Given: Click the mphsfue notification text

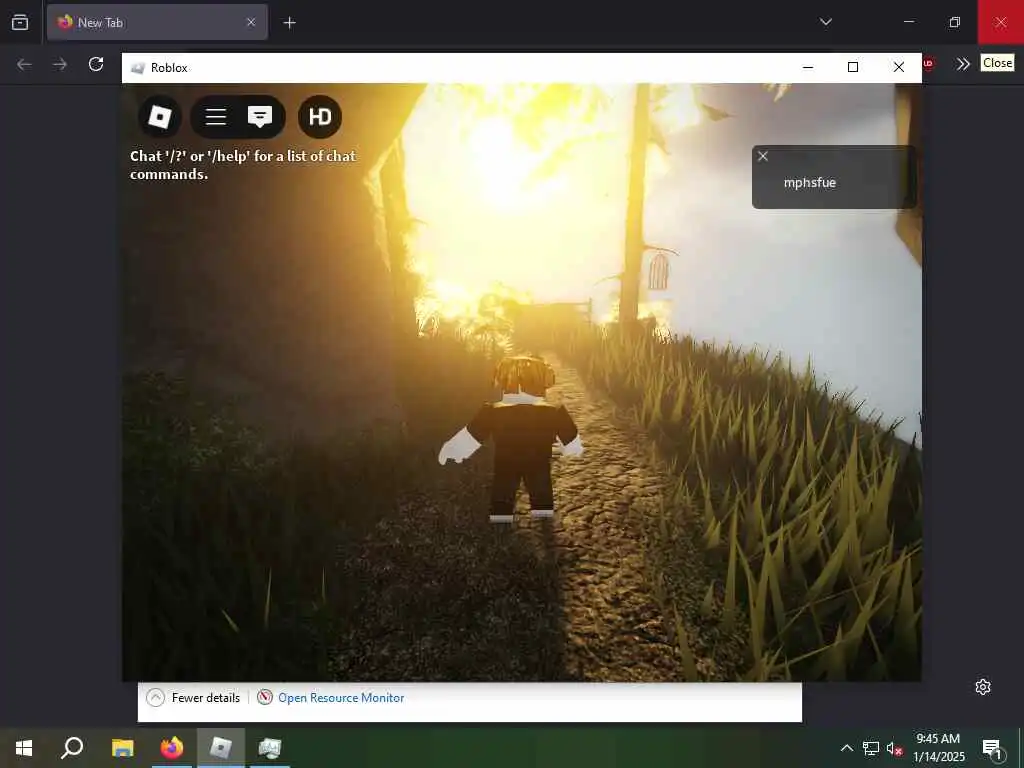Looking at the screenshot, I should click(x=809, y=182).
